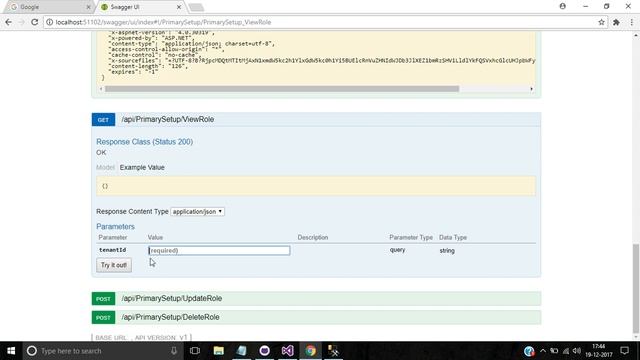Open the /api/PrimarySetup/UpdateRole path link
640x360 pixels.
pos(171,298)
